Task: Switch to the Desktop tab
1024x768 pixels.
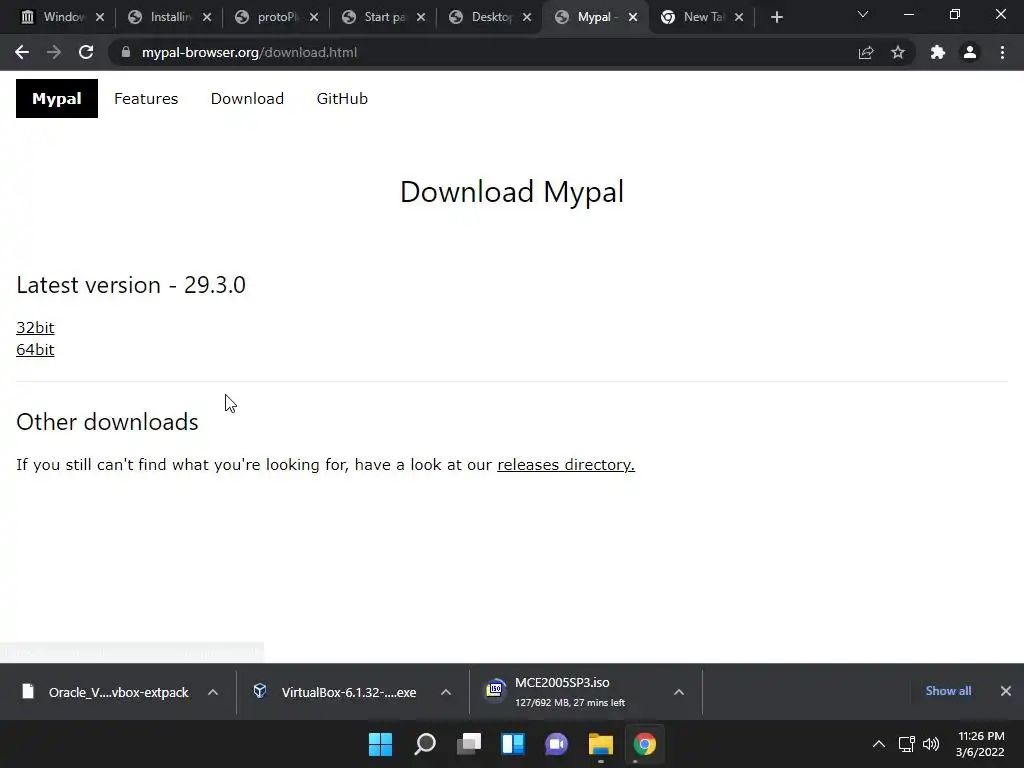Action: [485, 18]
